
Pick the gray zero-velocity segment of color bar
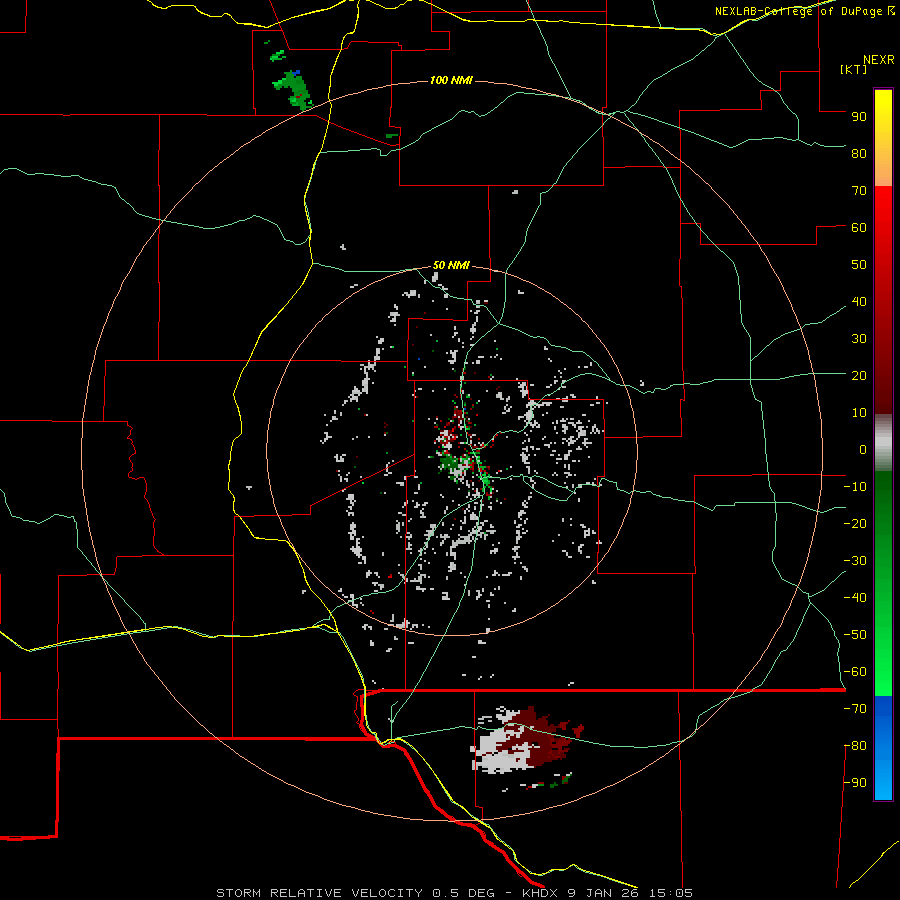(883, 443)
